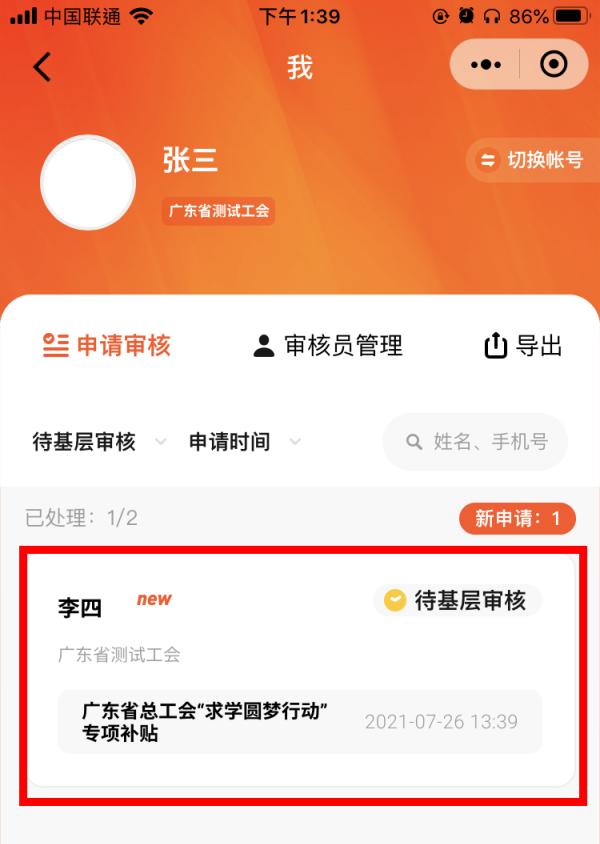600x844 pixels.
Task: Tap the 申请审核 list icon
Action: (x=56, y=345)
